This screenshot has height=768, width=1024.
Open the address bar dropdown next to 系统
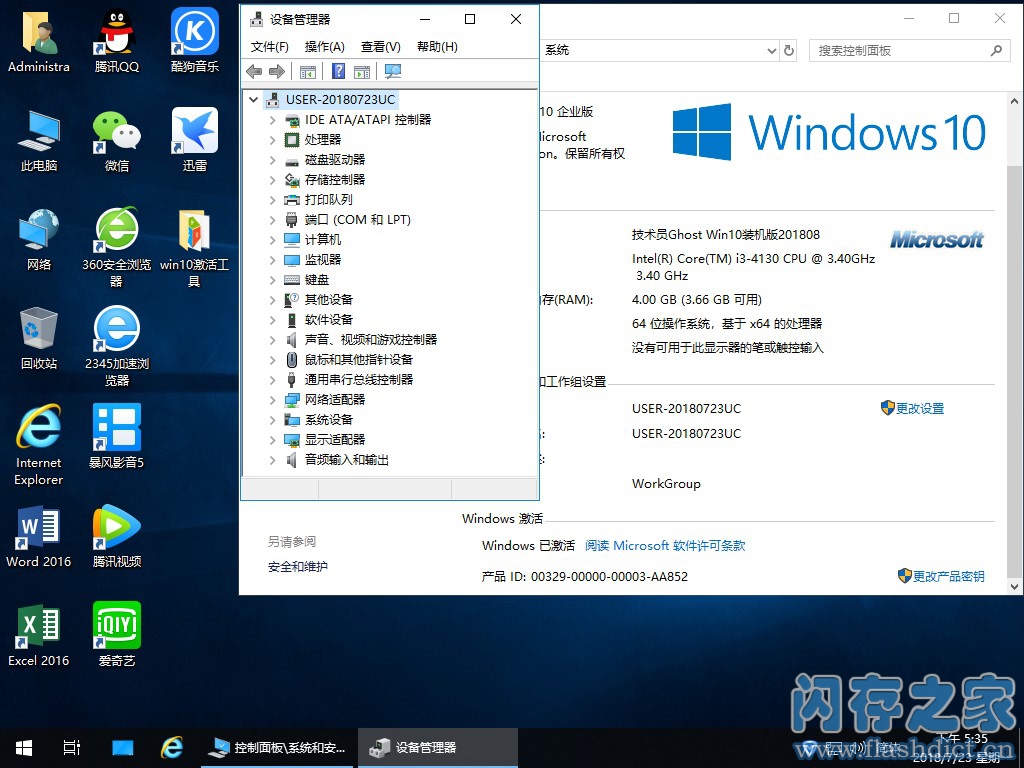click(771, 50)
